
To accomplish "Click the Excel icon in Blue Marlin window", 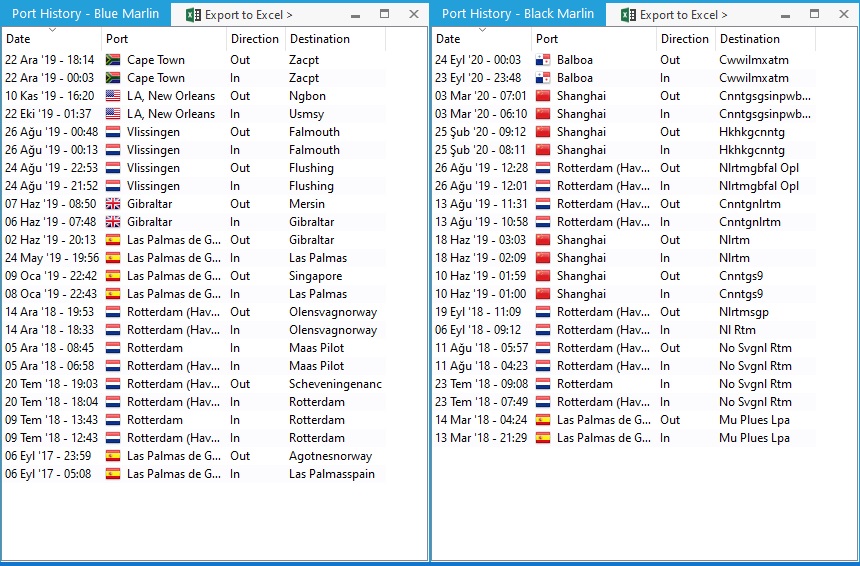I will click(195, 15).
